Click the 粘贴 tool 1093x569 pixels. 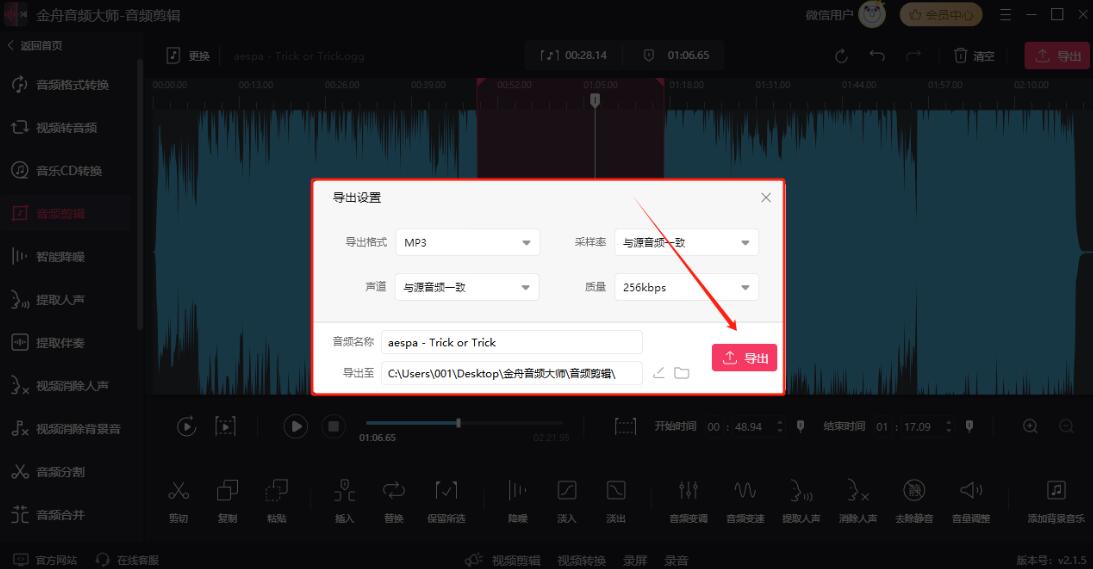(277, 501)
